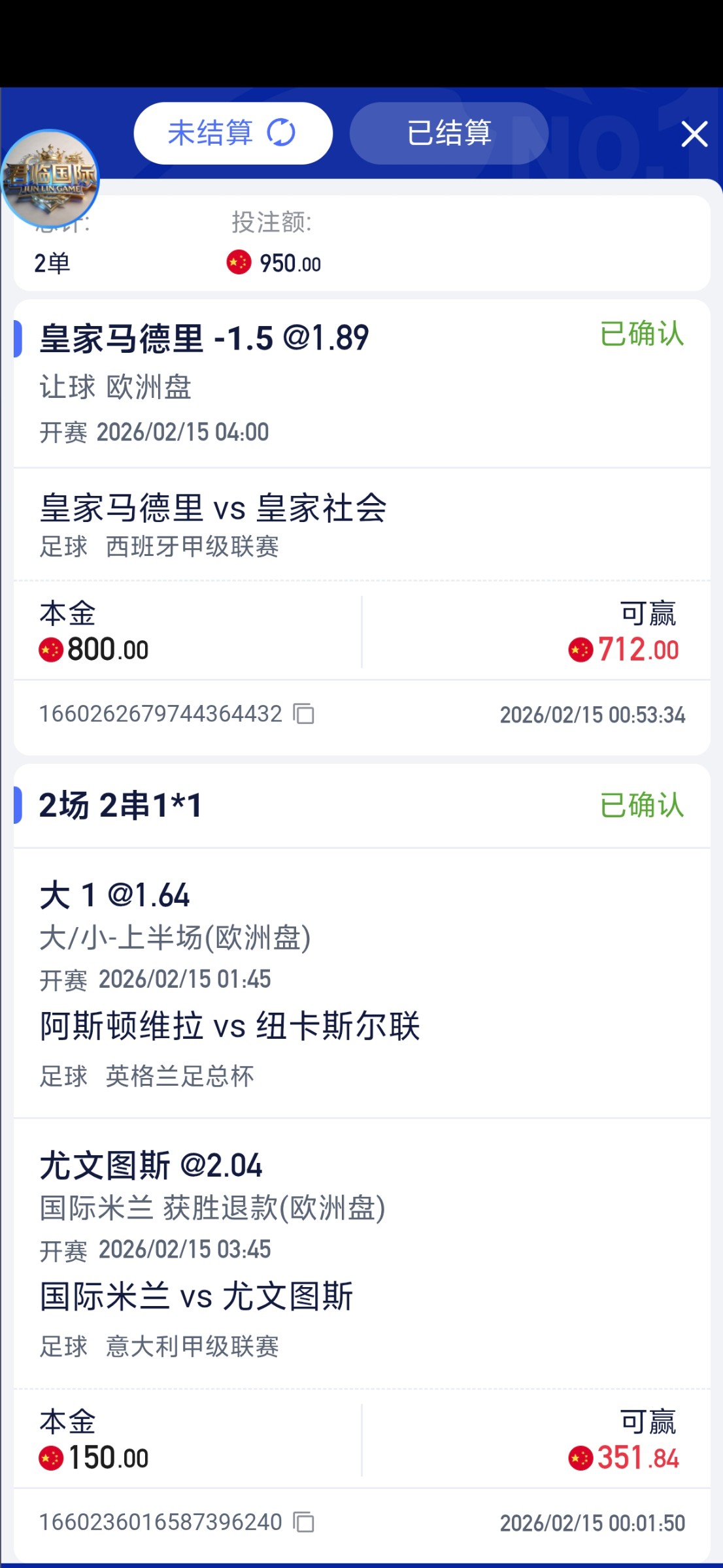This screenshot has width=723, height=1568.
Task: Expand the 2场 2串1*1 parlay header
Action: (121, 805)
